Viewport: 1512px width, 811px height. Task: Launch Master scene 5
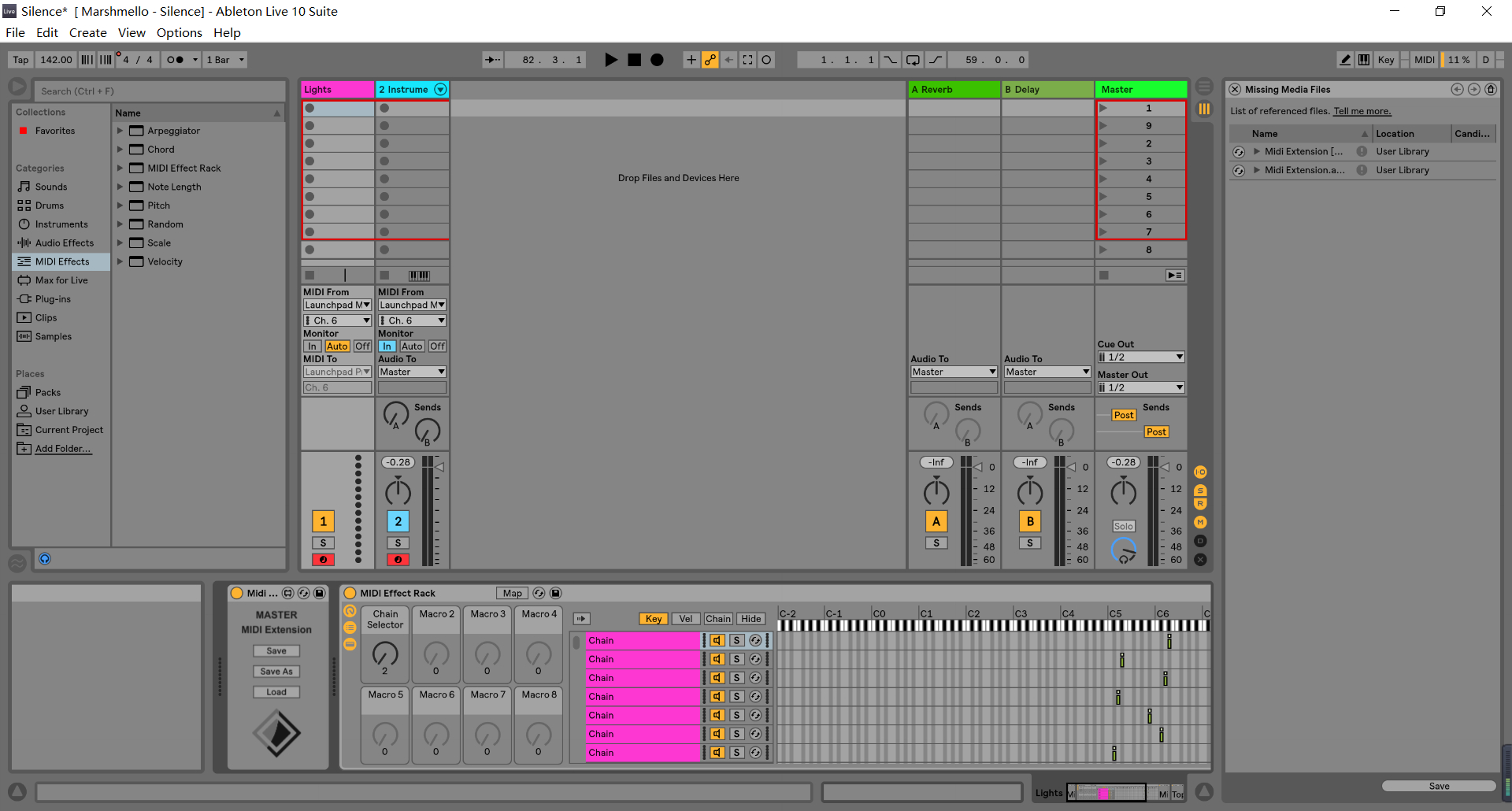(x=1103, y=197)
